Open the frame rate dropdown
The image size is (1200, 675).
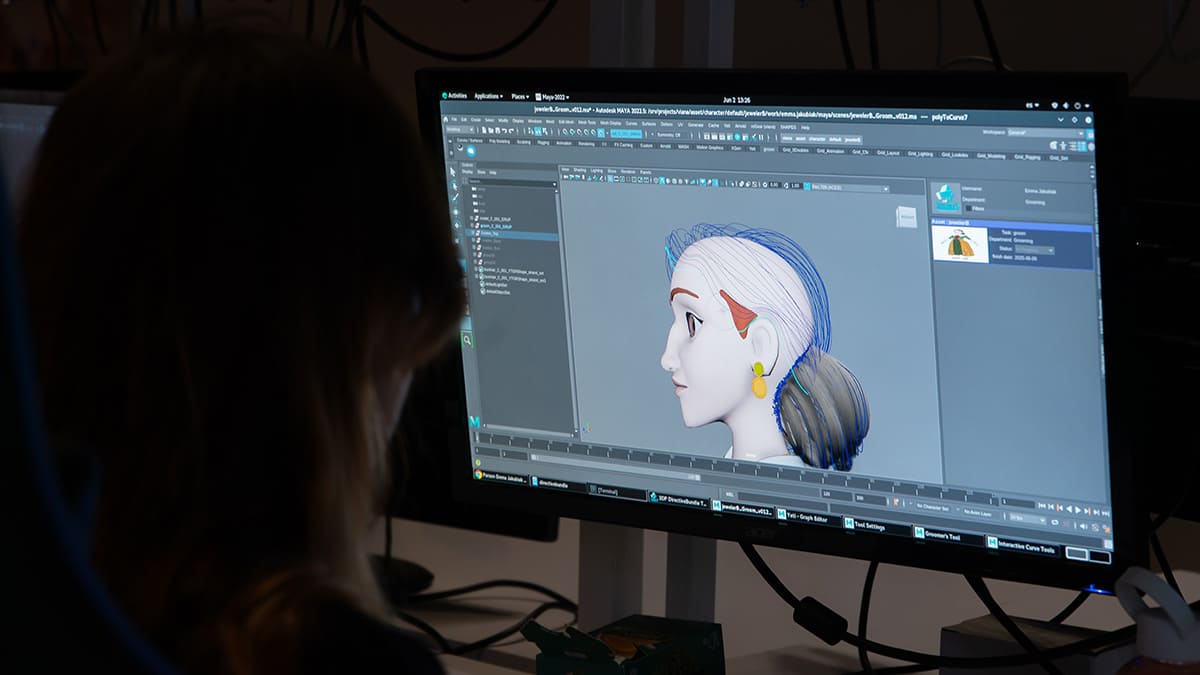click(1028, 519)
